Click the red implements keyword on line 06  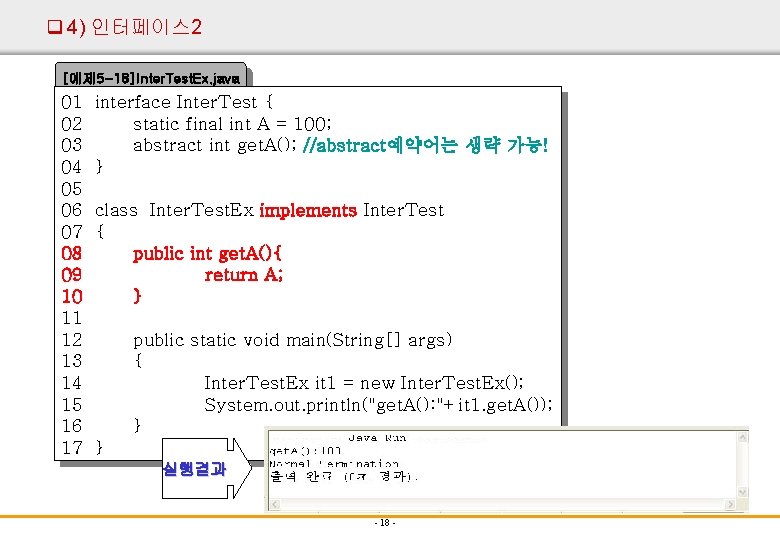[x=308, y=211]
